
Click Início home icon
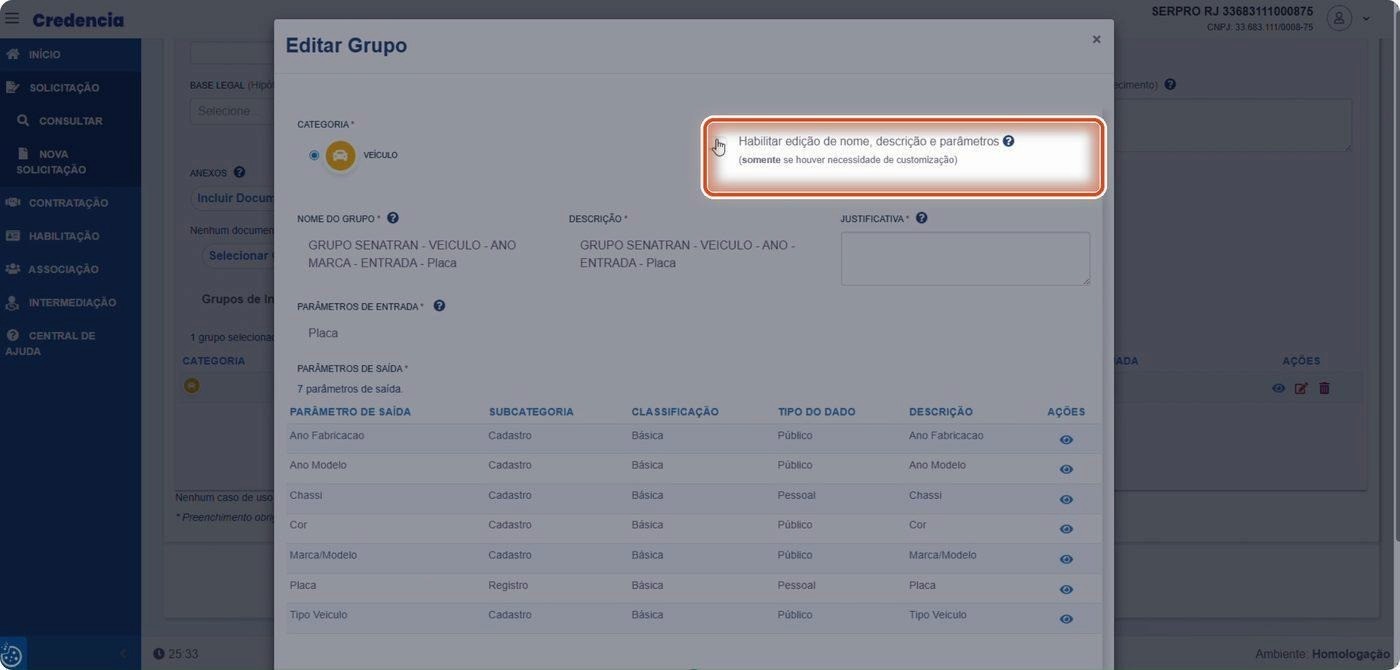tap(13, 54)
